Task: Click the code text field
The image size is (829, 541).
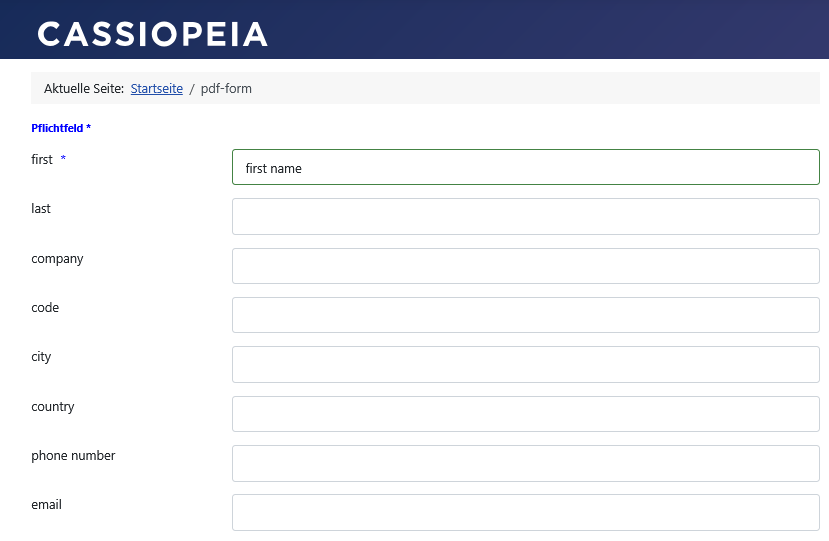Action: [526, 315]
